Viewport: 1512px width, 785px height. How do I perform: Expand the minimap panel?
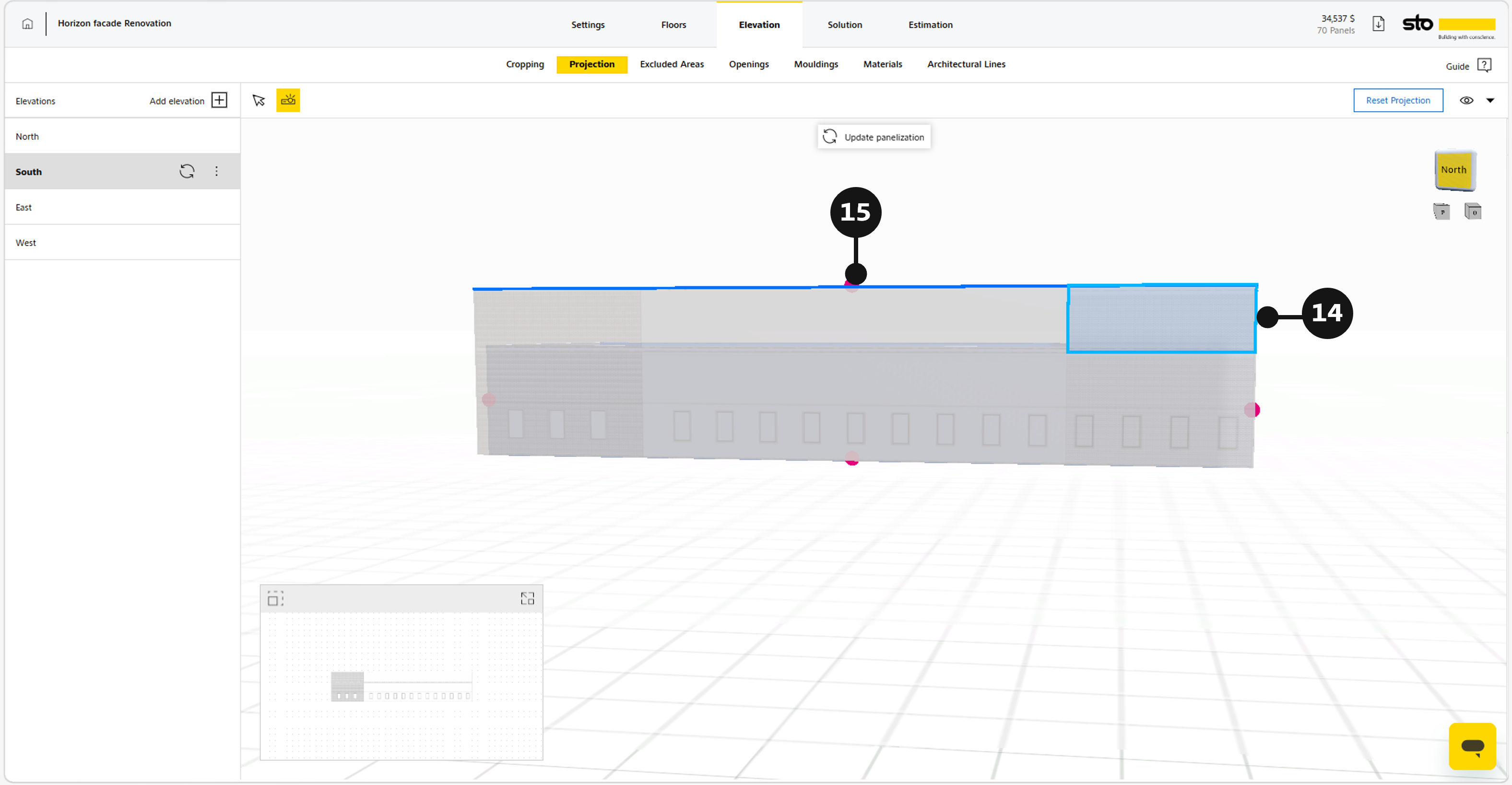527,598
